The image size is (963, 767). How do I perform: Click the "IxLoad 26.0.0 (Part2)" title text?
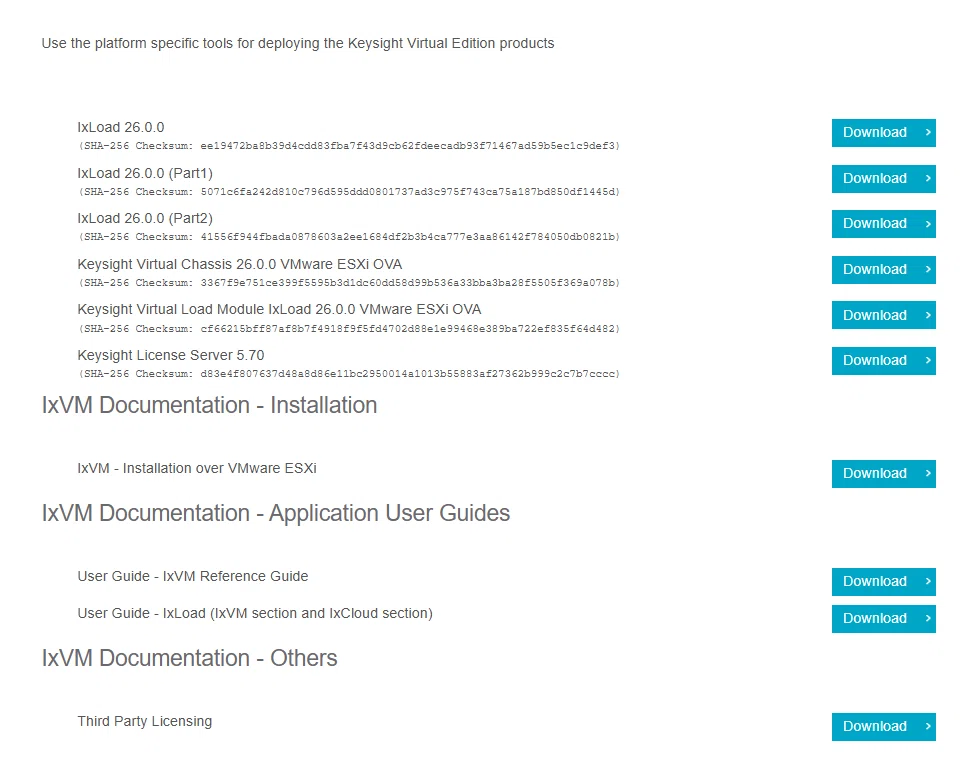145,218
